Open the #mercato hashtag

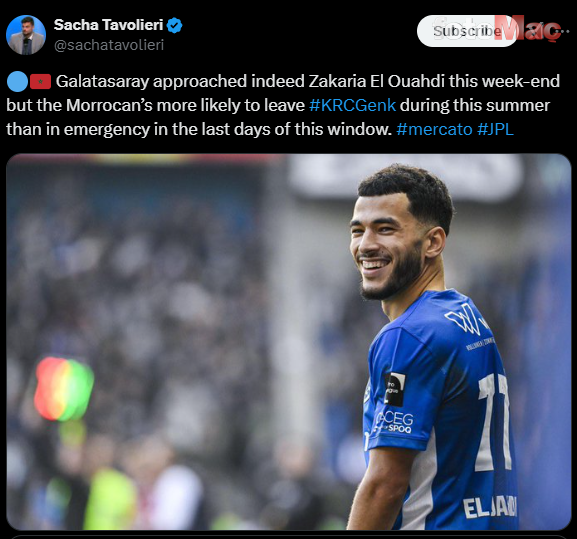tap(434, 129)
